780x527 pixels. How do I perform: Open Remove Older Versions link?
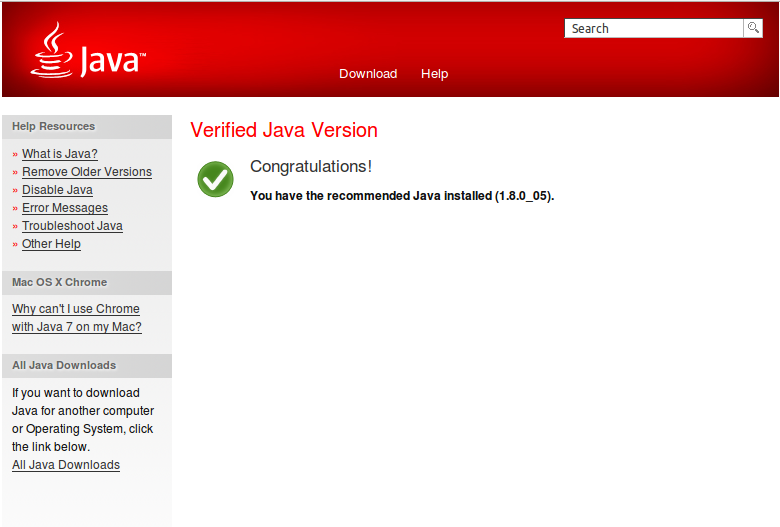(87, 172)
